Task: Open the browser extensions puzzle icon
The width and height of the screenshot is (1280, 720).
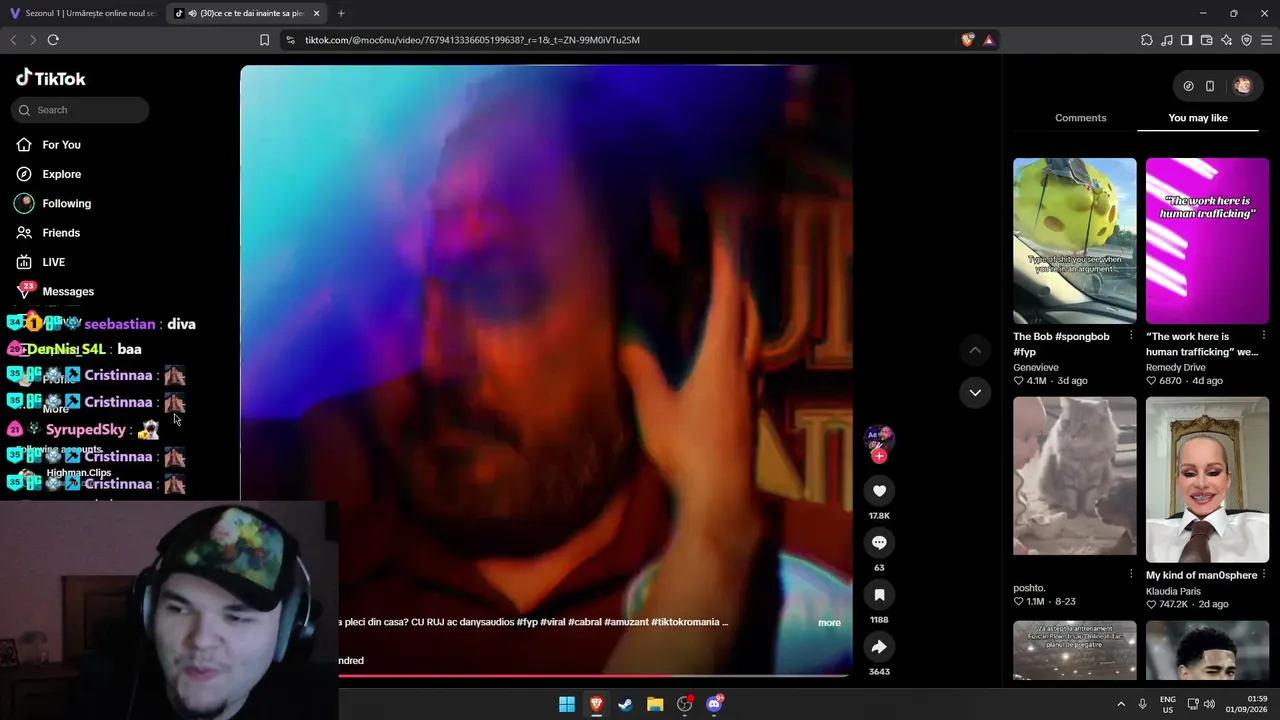Action: point(1146,40)
